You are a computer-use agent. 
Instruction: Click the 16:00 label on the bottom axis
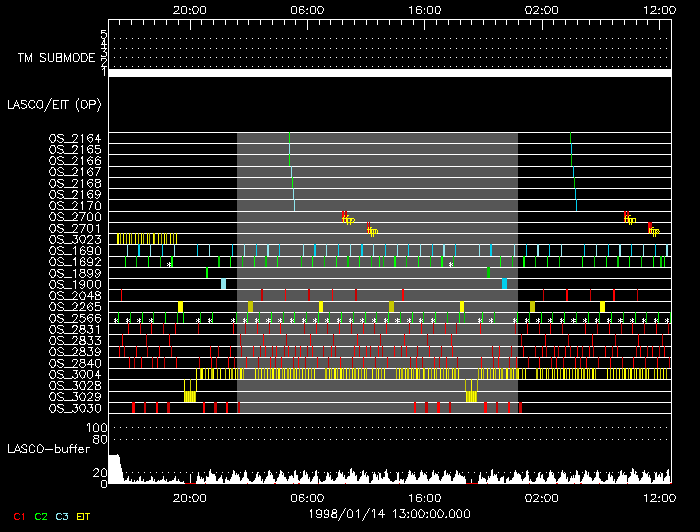425,498
